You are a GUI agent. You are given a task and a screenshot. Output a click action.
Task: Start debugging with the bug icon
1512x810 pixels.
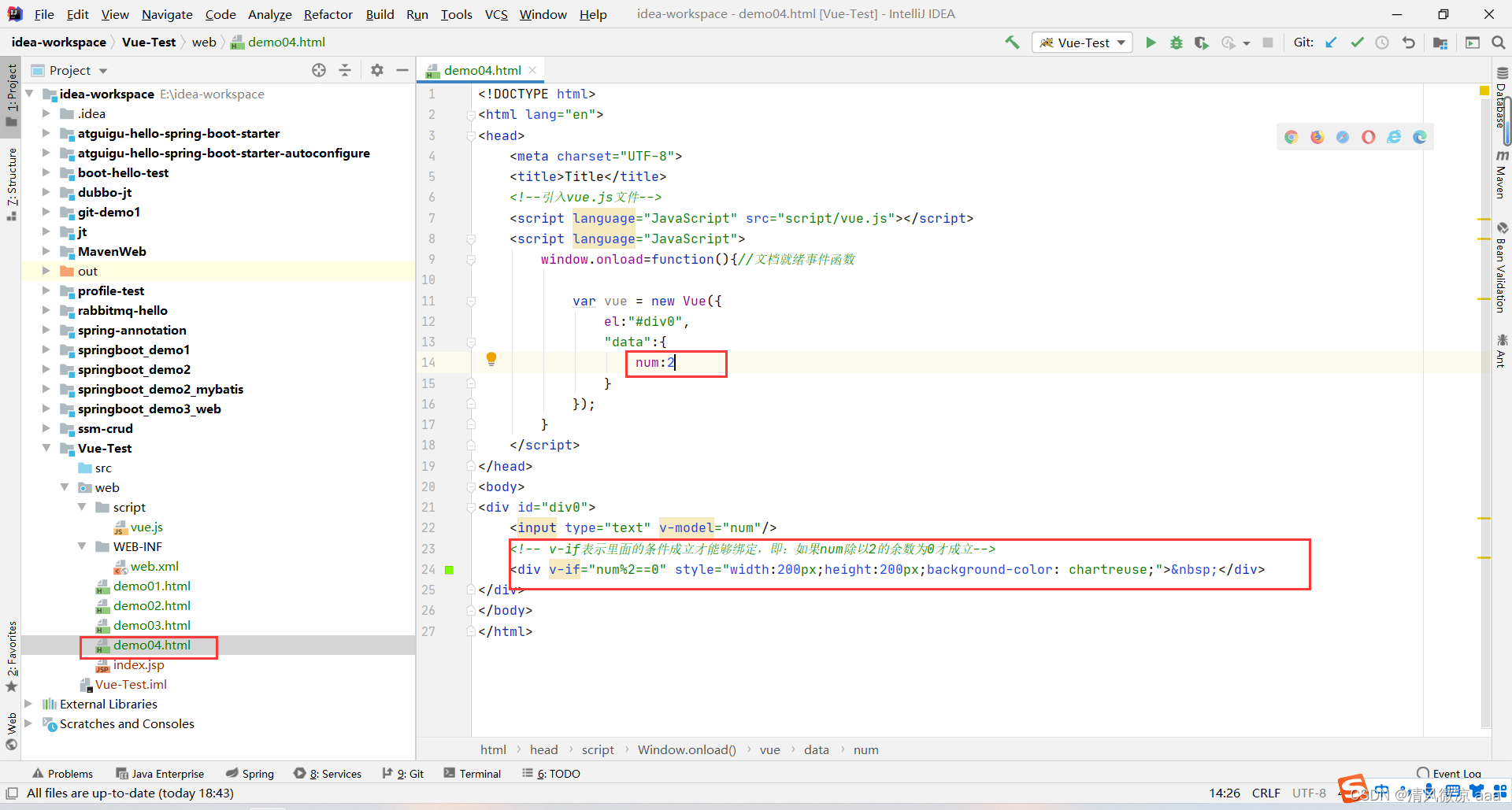[1176, 43]
